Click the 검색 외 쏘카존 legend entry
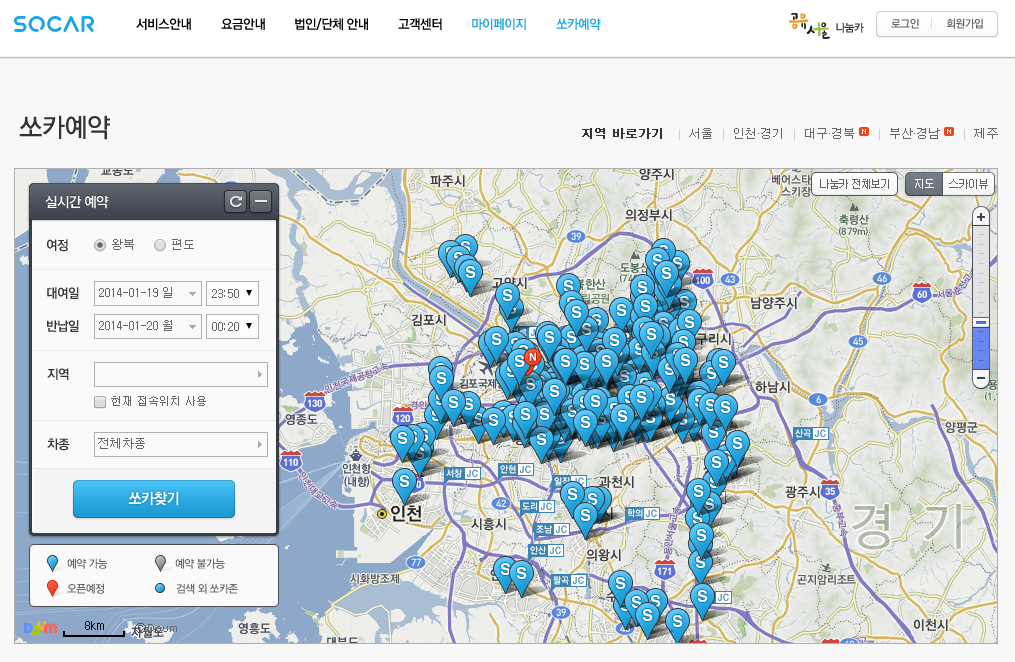Image resolution: width=1015 pixels, height=662 pixels. pos(197,588)
